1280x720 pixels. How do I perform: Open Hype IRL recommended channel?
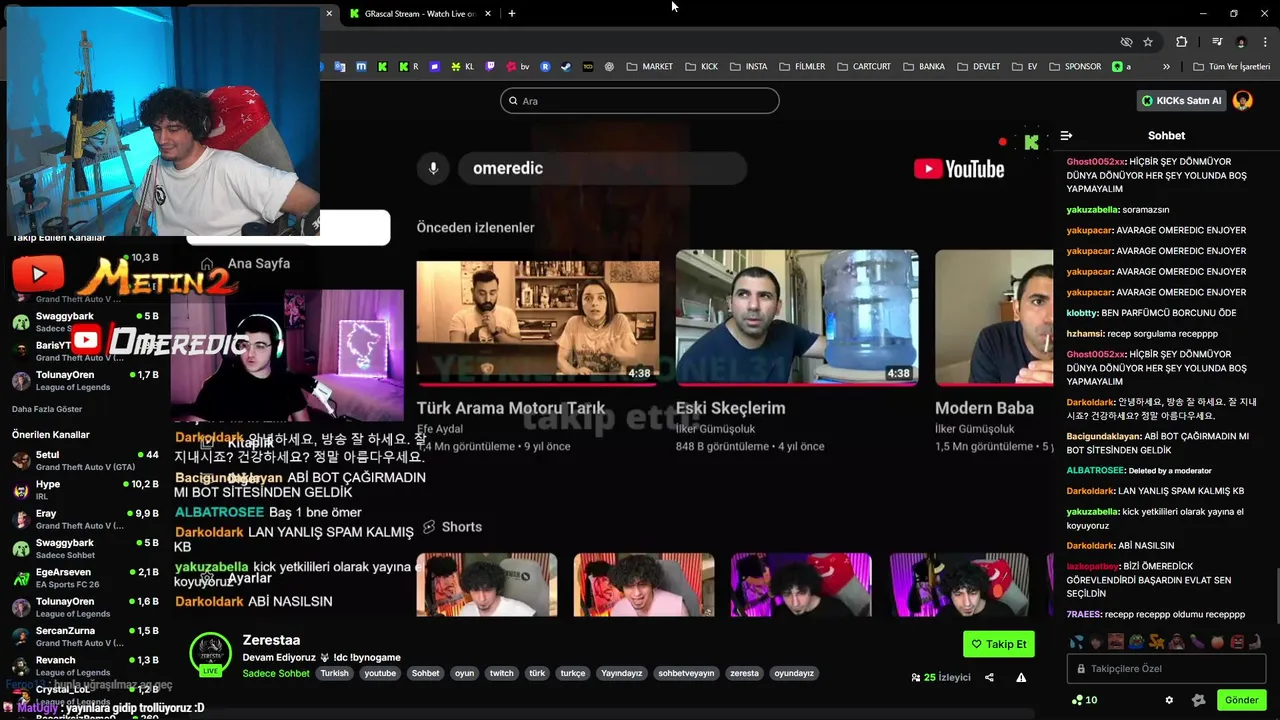click(85, 490)
